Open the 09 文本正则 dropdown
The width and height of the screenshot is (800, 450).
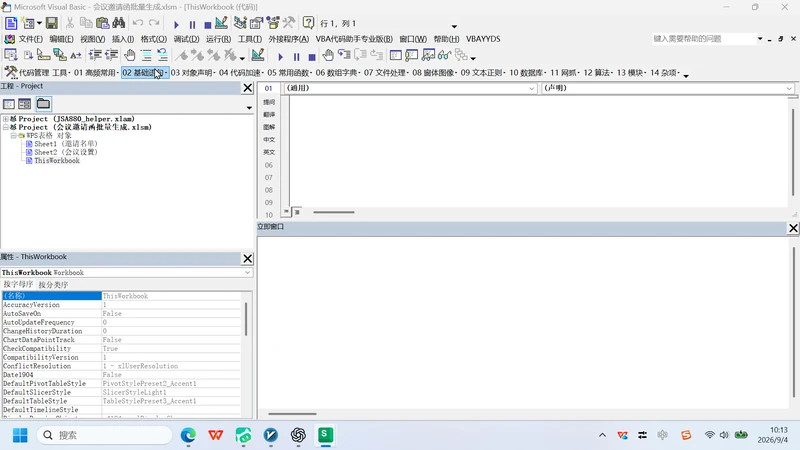482,73
